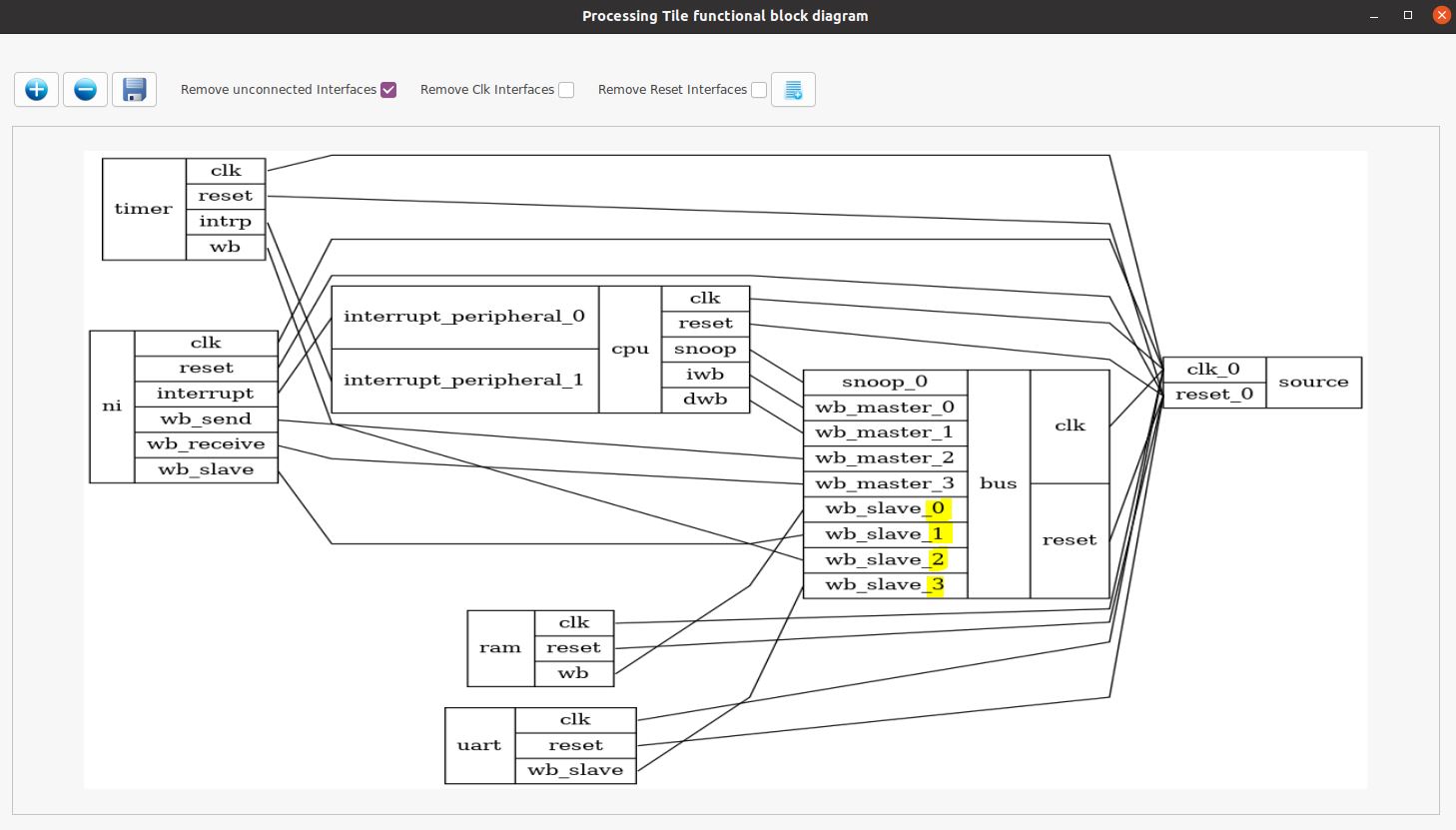Viewport: 1456px width, 830px height.
Task: Click the blue lined-document icon button
Action: [794, 90]
